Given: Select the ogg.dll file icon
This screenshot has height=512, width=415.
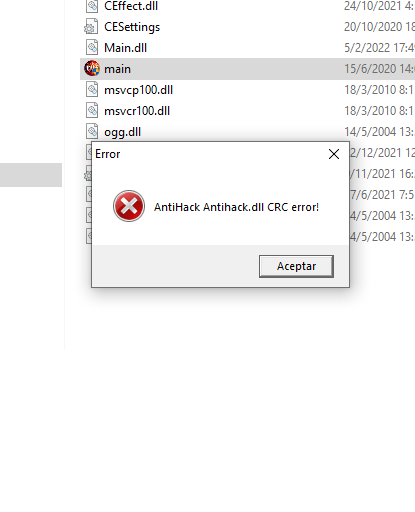Looking at the screenshot, I should 92,131.
